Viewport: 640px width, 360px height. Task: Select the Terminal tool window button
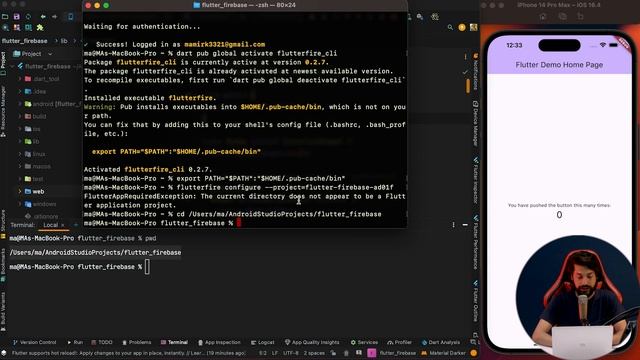point(174,342)
